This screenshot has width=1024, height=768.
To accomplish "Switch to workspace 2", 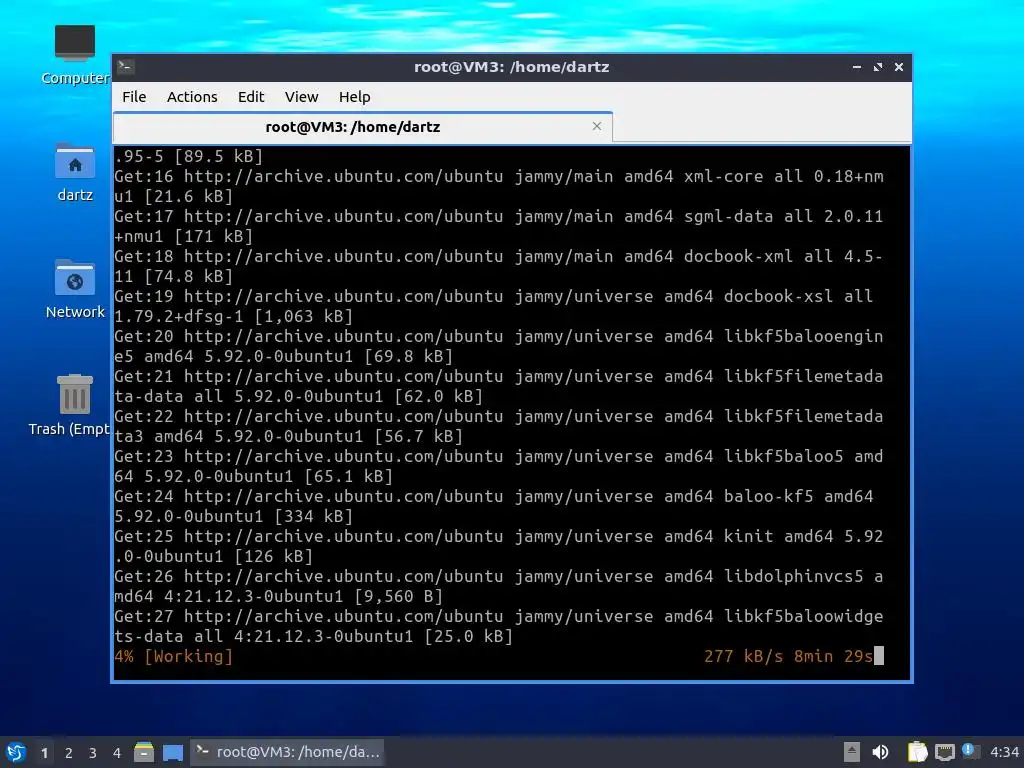I will [x=69, y=753].
